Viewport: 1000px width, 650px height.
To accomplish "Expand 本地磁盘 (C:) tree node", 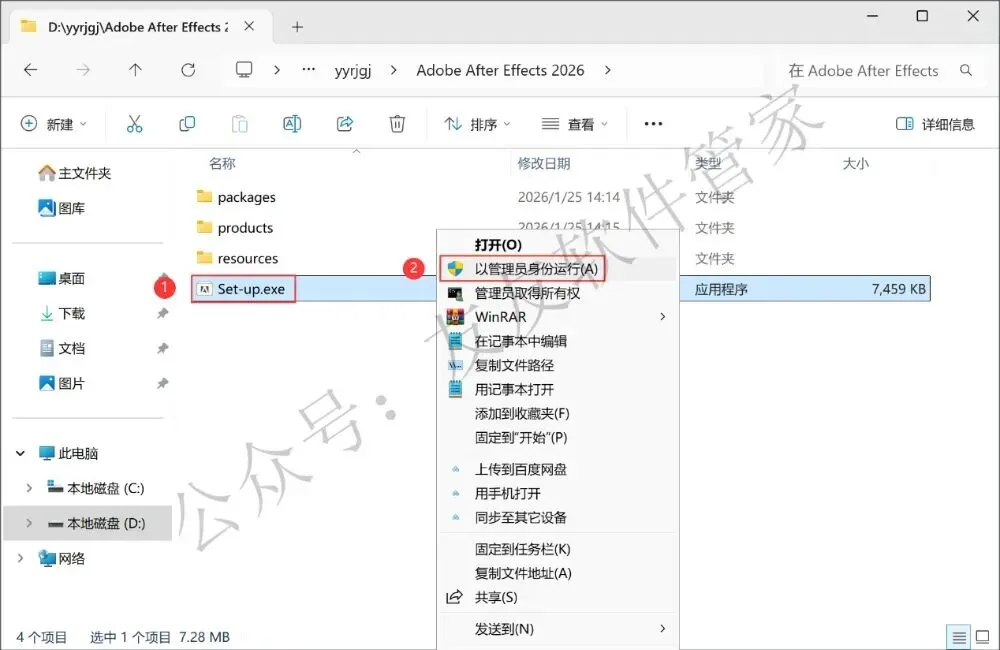I will coord(29,488).
